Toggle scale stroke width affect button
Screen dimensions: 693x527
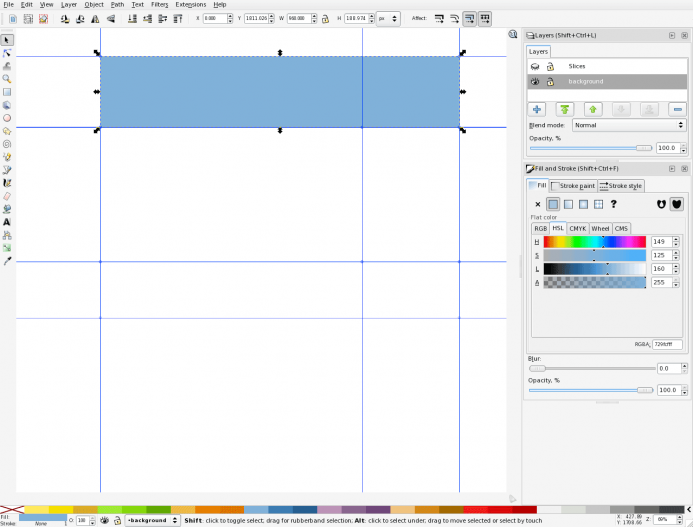point(439,19)
